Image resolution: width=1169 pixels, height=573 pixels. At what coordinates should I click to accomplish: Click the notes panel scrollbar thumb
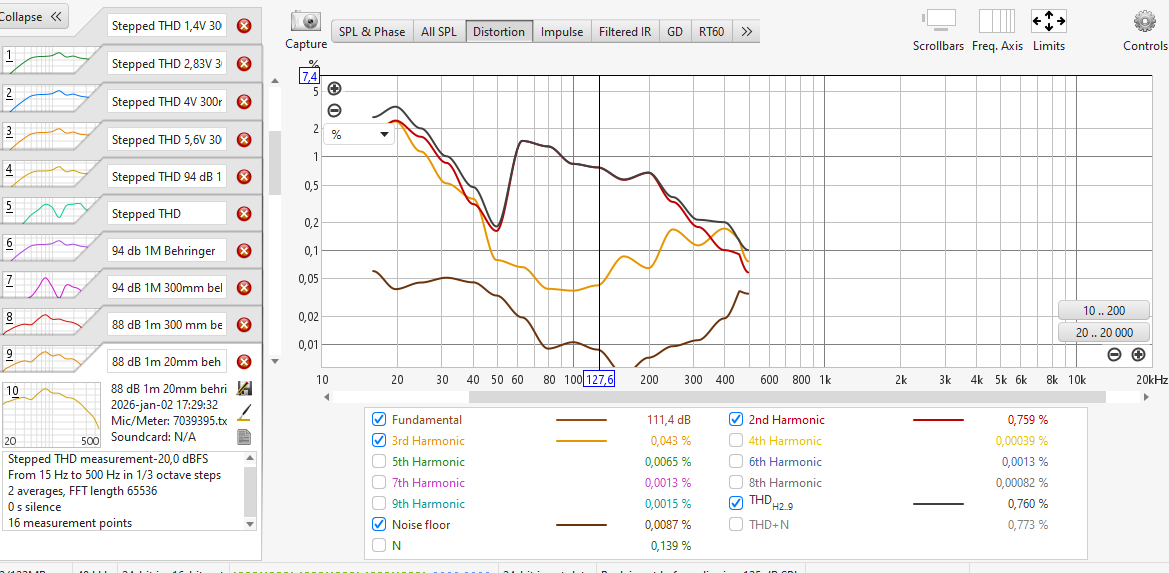coord(250,493)
